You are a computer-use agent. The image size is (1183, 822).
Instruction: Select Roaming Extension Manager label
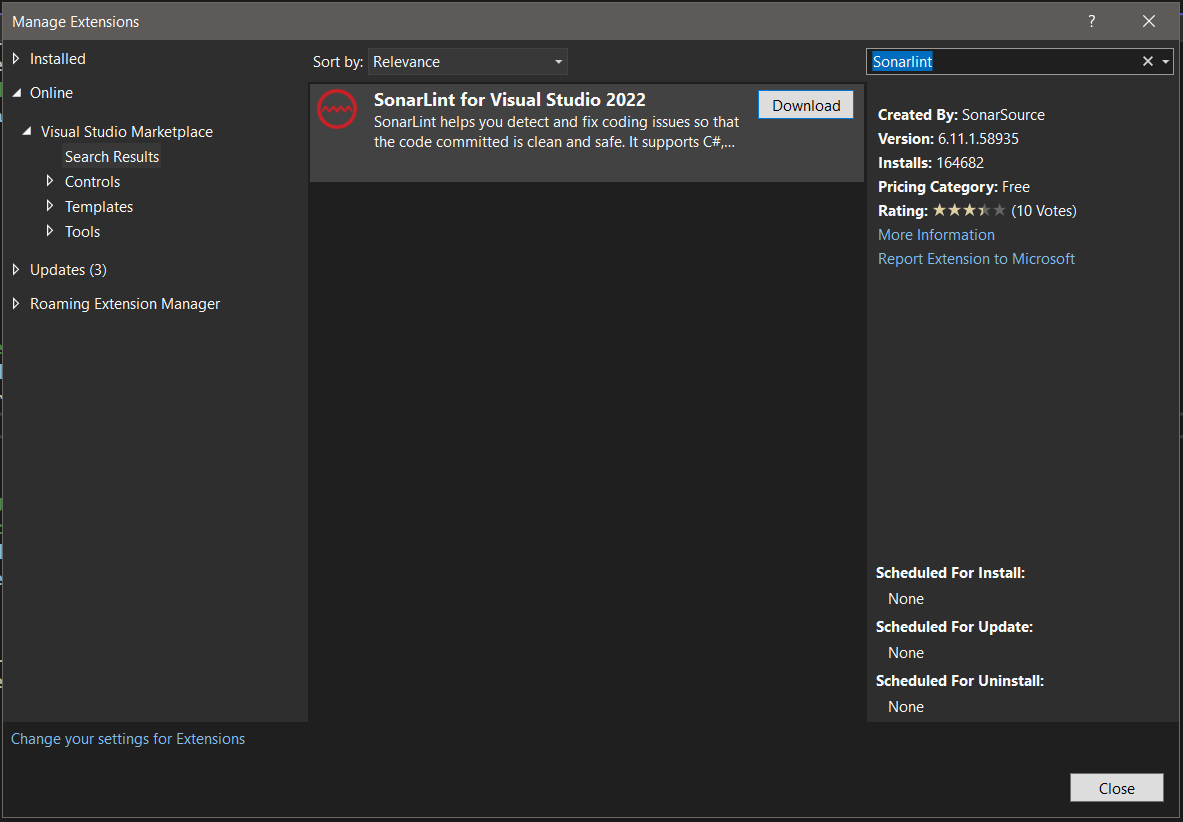coord(124,304)
